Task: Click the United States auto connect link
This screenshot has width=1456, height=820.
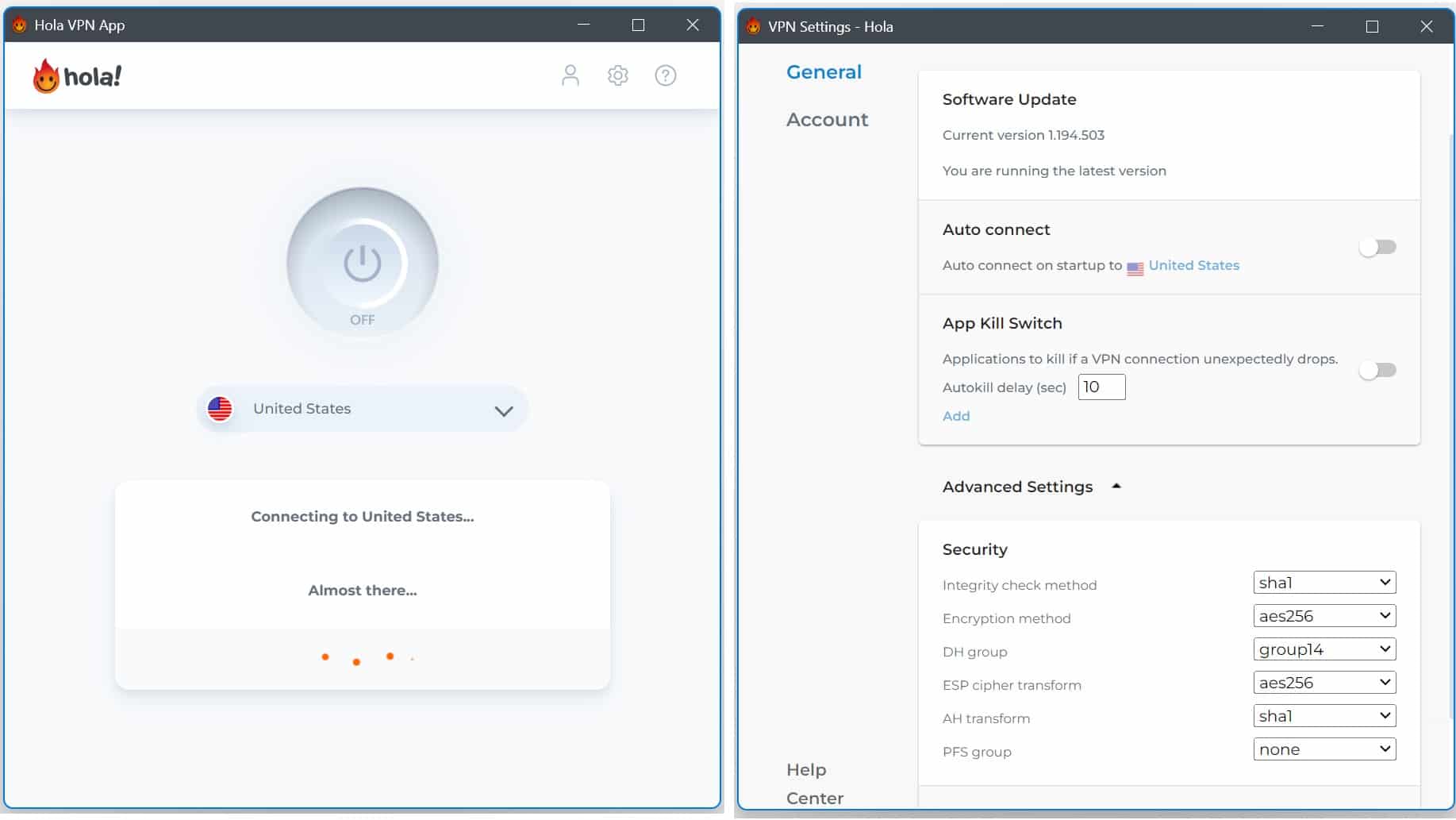Action: pos(1193,266)
